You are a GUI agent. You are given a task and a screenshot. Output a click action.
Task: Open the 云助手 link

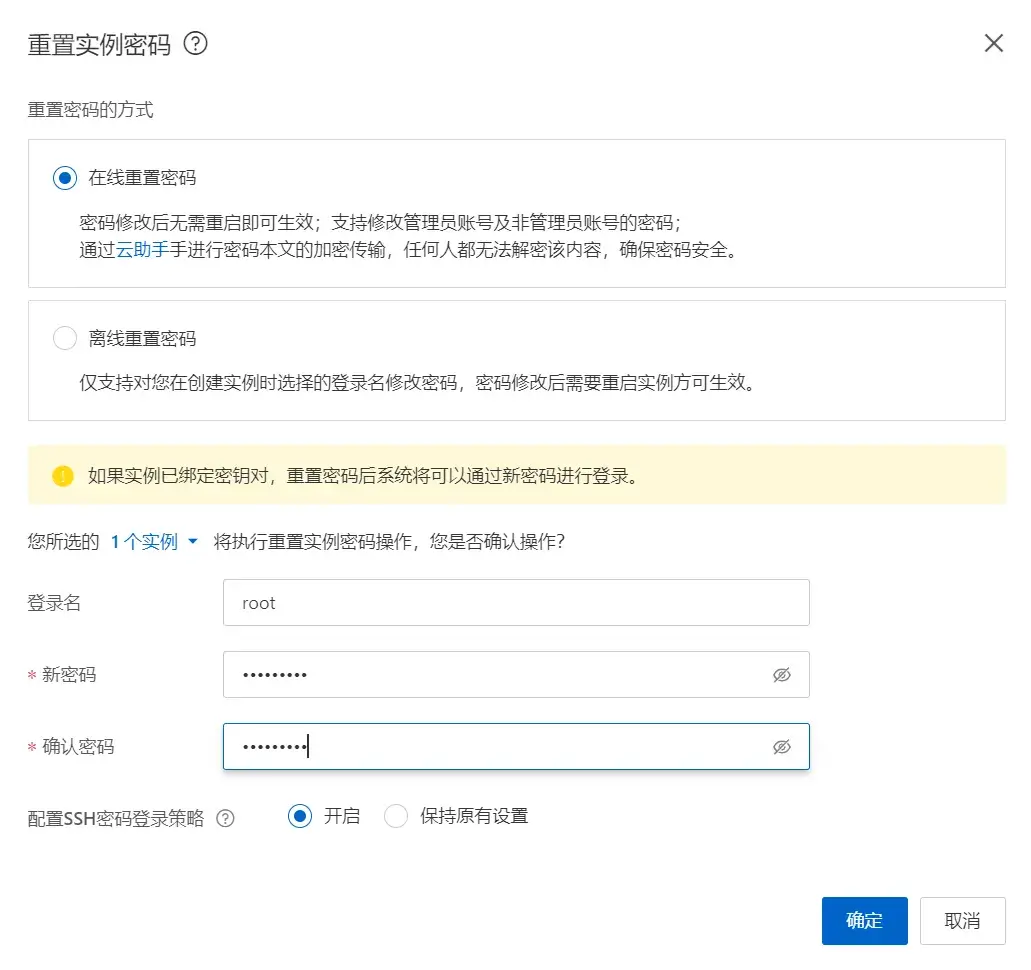tap(142, 250)
